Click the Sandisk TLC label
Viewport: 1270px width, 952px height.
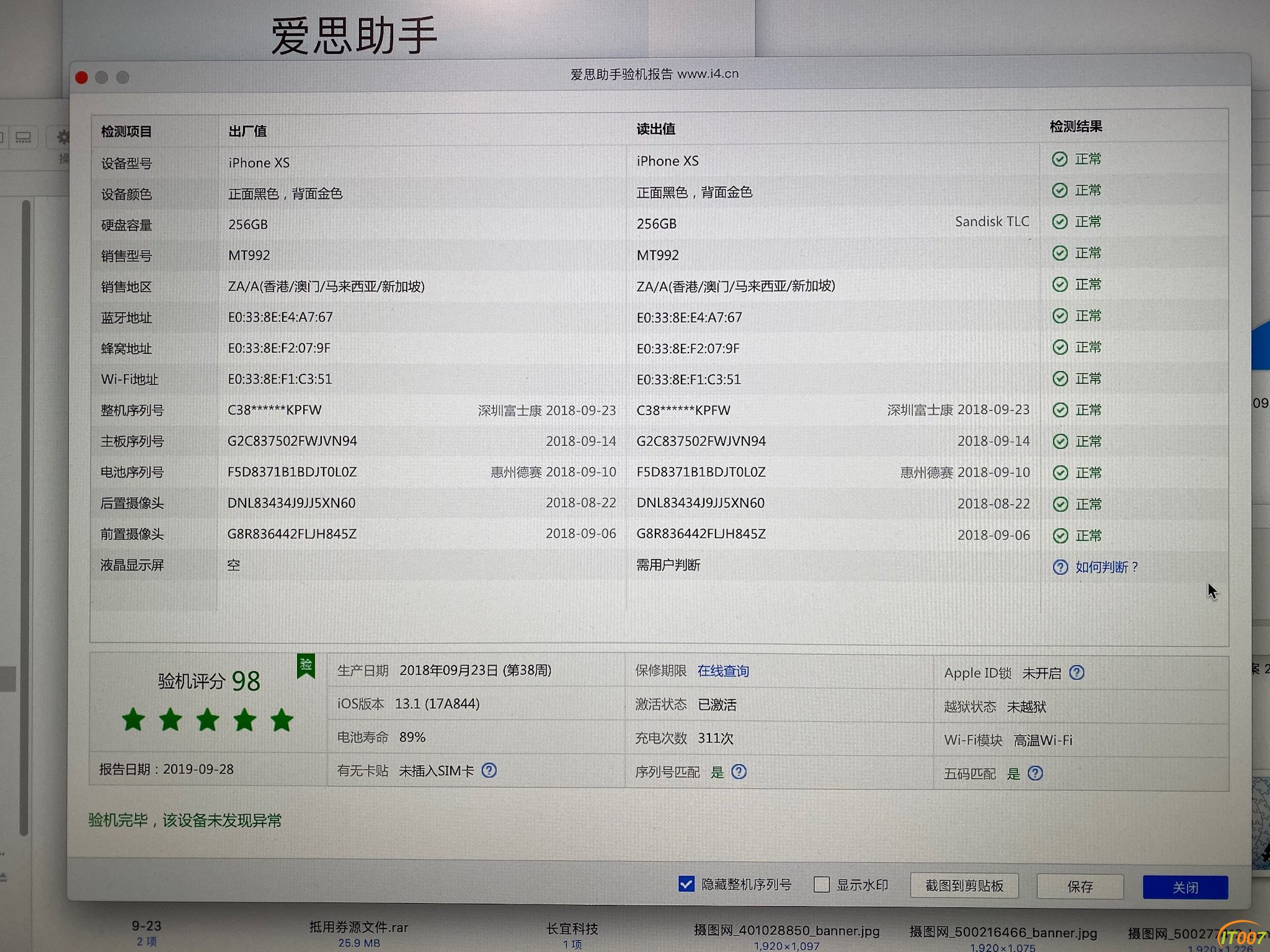[x=992, y=221]
